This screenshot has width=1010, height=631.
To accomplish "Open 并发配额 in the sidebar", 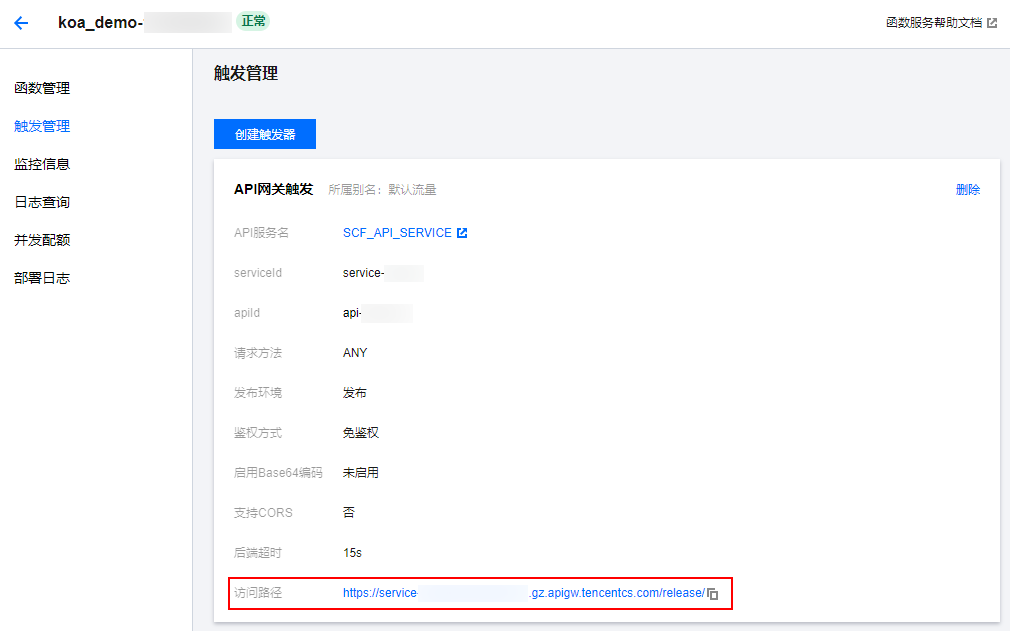I will [42, 240].
